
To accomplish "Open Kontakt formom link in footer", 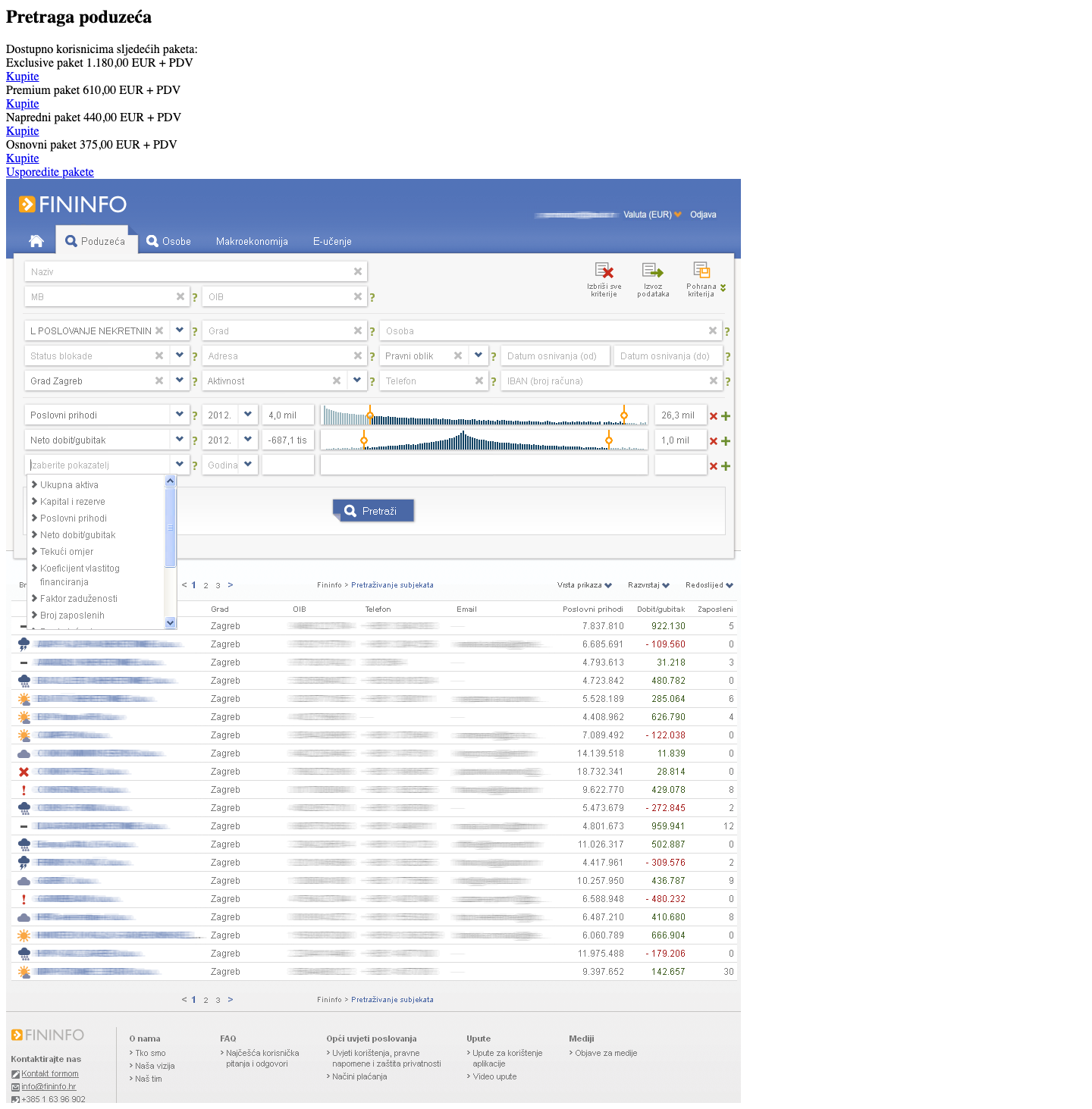I will [x=50, y=1073].
